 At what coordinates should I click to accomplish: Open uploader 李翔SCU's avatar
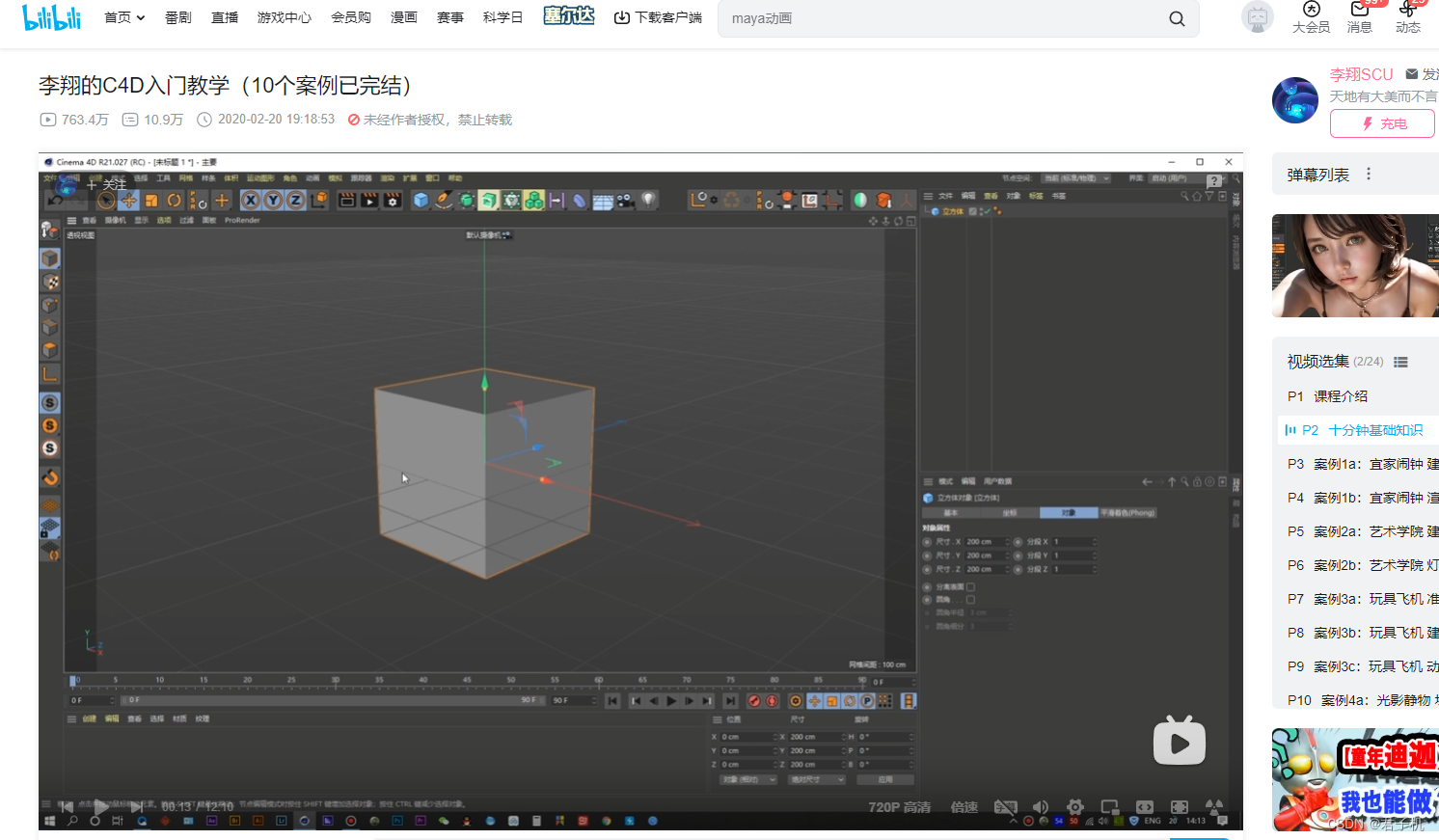tap(1295, 100)
